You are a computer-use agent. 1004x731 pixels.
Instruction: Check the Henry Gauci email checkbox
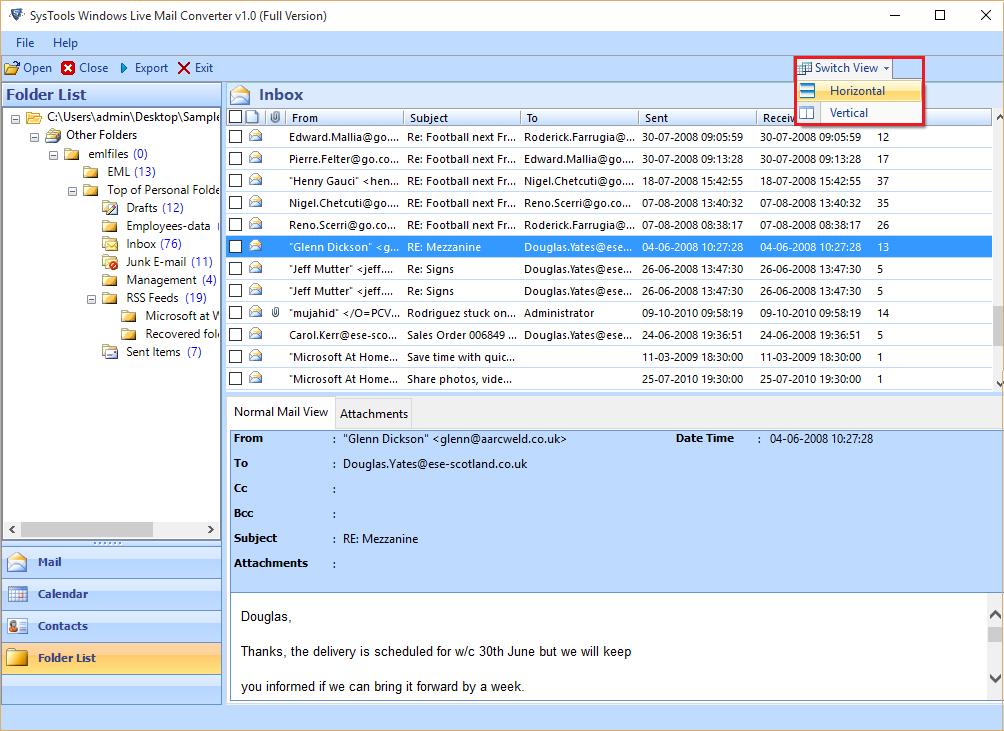pyautogui.click(x=236, y=181)
